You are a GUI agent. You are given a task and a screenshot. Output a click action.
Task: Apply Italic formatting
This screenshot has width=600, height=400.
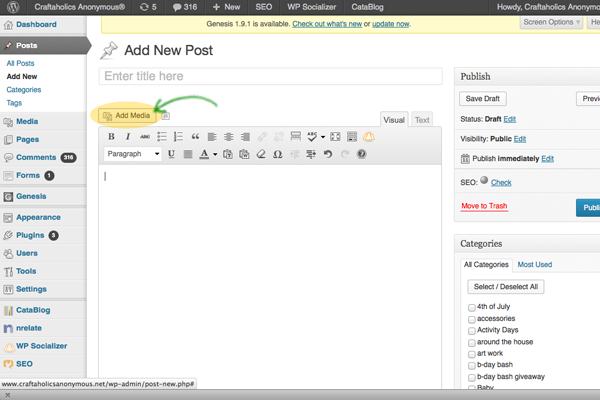128,137
